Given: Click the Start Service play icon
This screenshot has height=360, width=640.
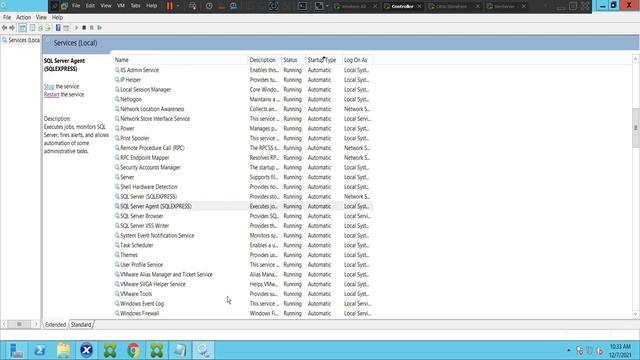Looking at the screenshot, I should tap(76, 28).
